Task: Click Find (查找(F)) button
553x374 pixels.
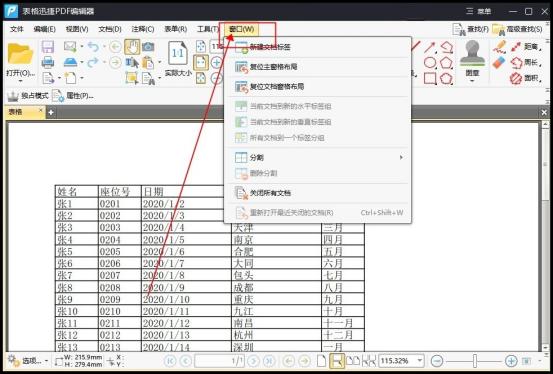Action: click(x=470, y=30)
